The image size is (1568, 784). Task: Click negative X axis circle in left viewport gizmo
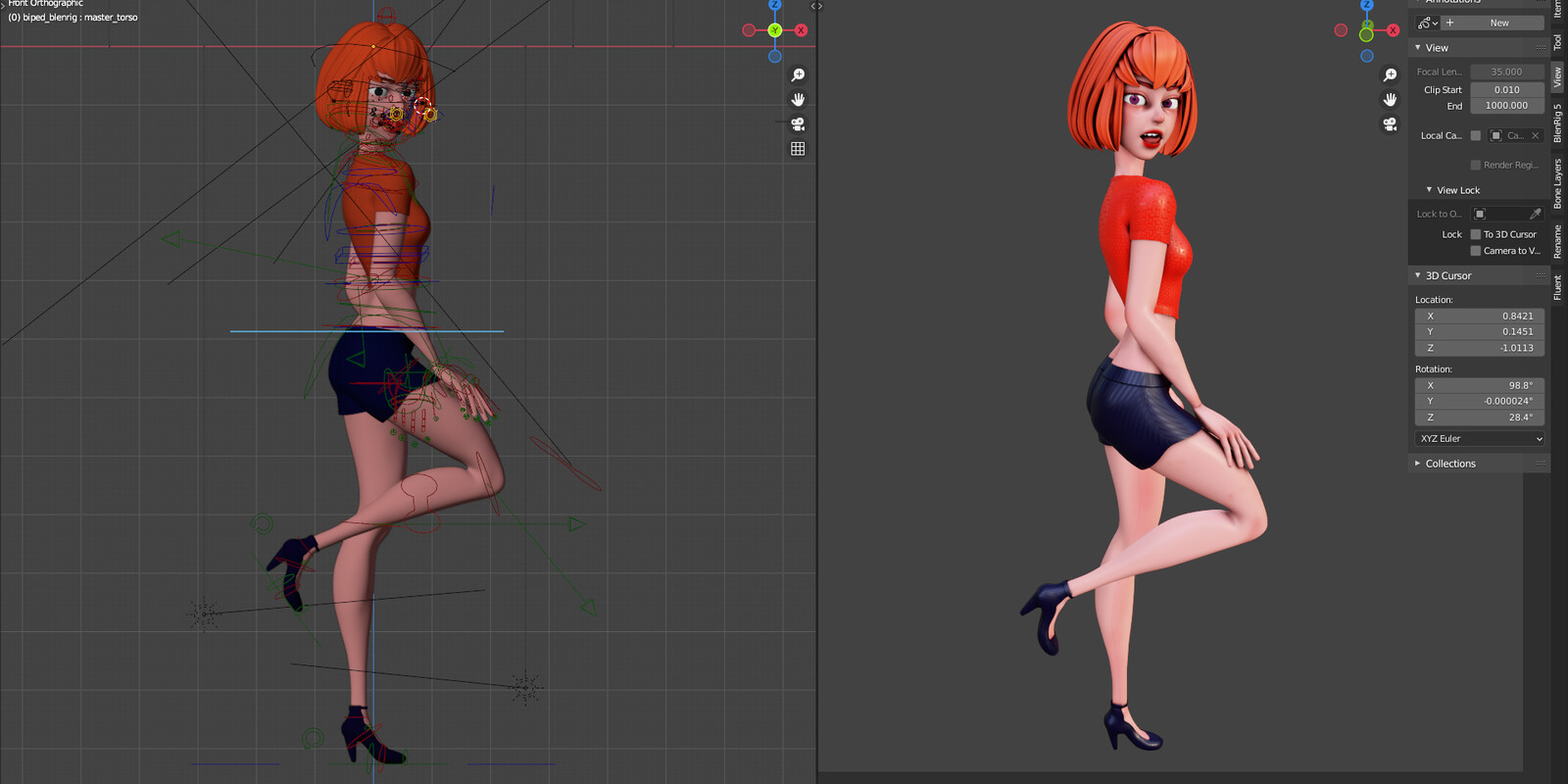tap(749, 30)
